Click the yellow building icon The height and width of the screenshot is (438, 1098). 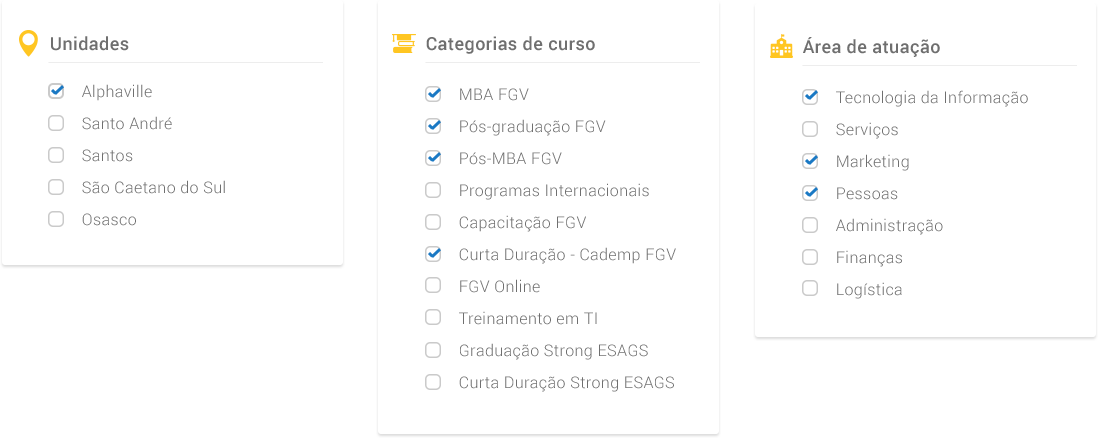pyautogui.click(x=781, y=47)
